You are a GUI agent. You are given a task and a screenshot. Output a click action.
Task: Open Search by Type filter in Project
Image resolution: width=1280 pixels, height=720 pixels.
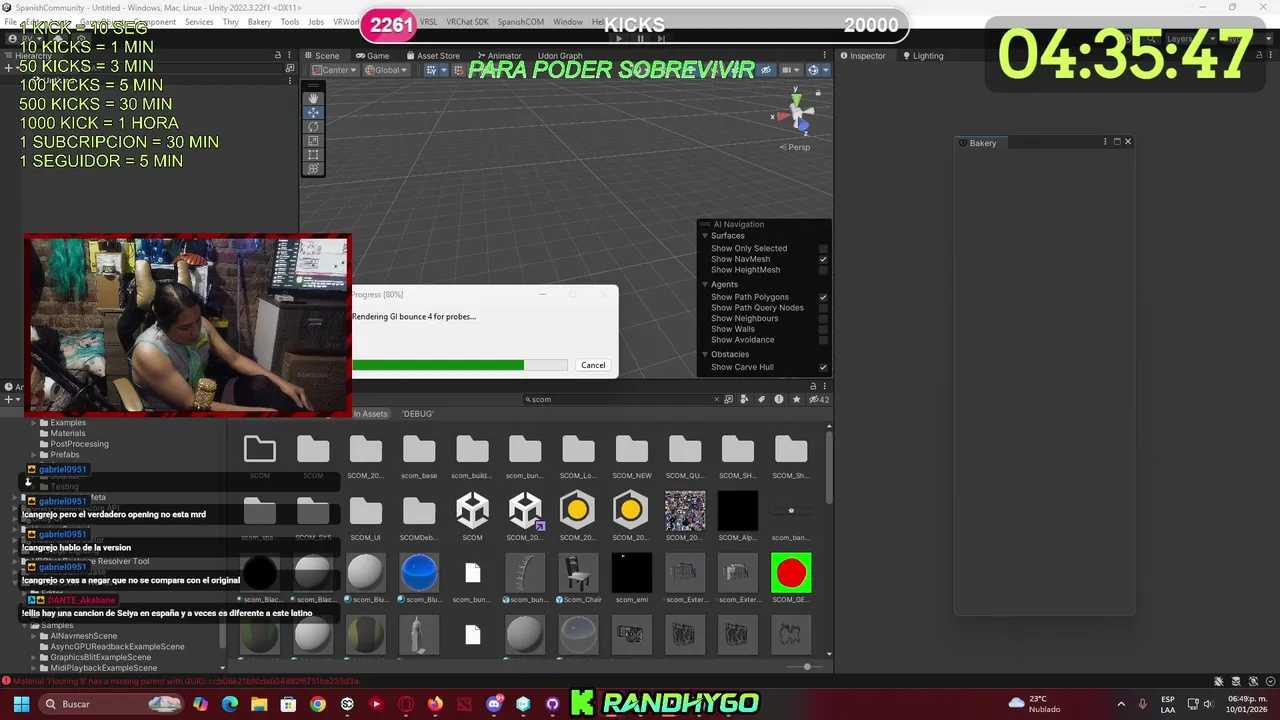[x=745, y=399]
